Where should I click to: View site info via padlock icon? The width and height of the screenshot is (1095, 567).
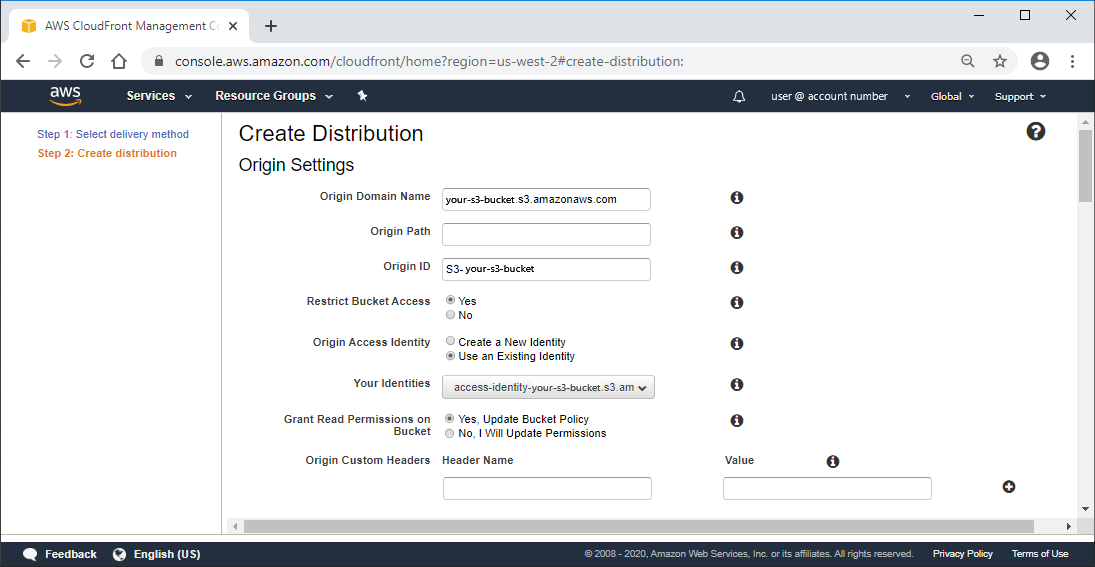pos(159,61)
